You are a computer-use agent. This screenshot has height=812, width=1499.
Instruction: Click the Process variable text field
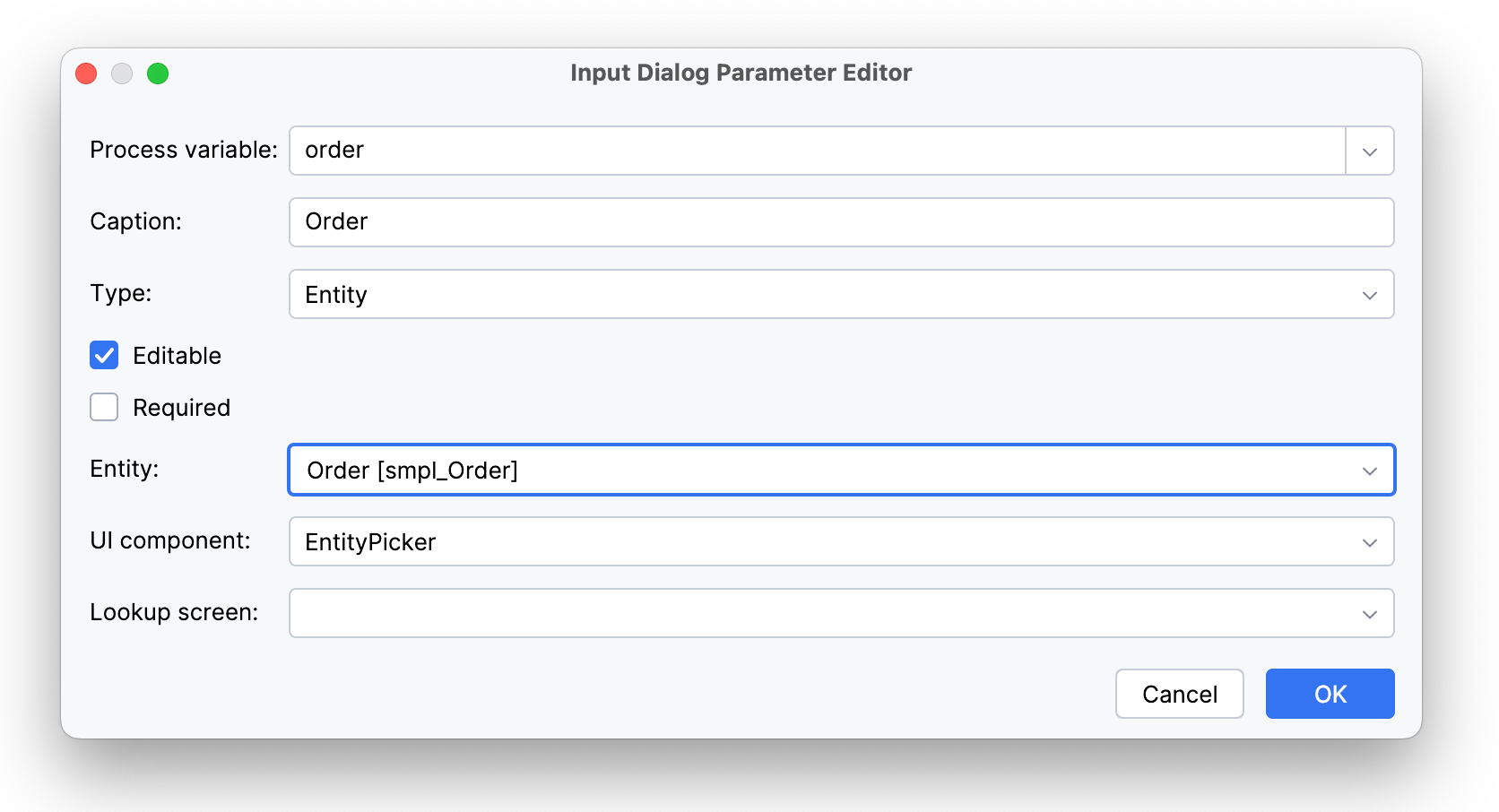[816, 151]
